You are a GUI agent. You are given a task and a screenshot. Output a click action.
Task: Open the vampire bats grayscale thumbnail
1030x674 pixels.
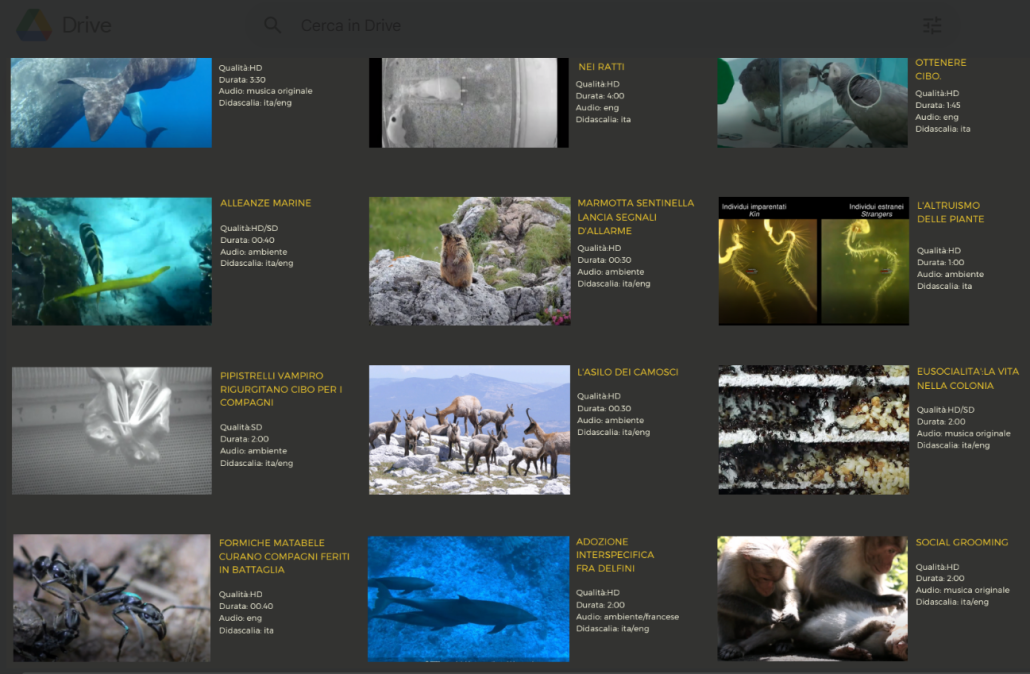pyautogui.click(x=112, y=430)
